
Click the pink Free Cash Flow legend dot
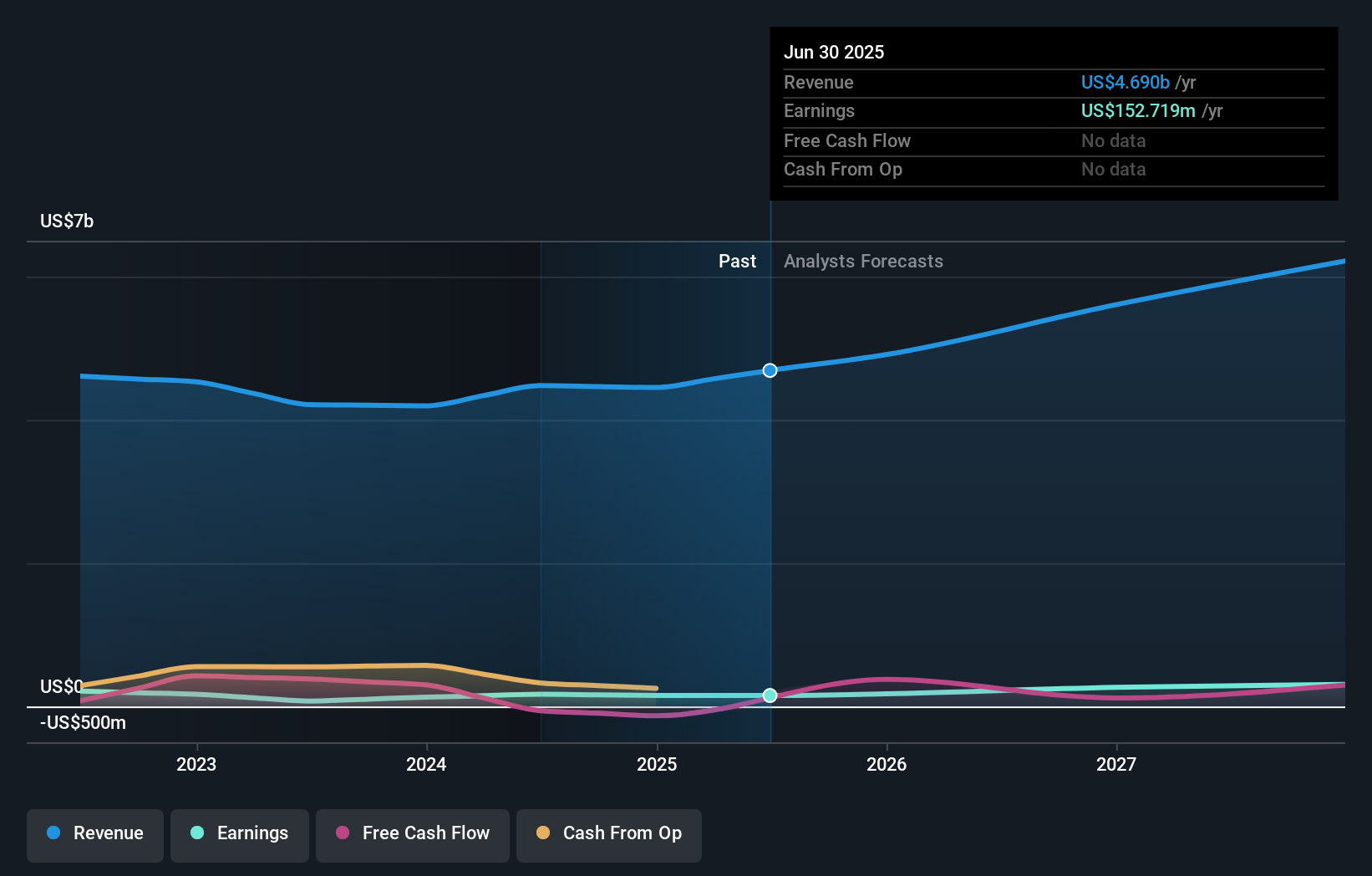point(342,833)
